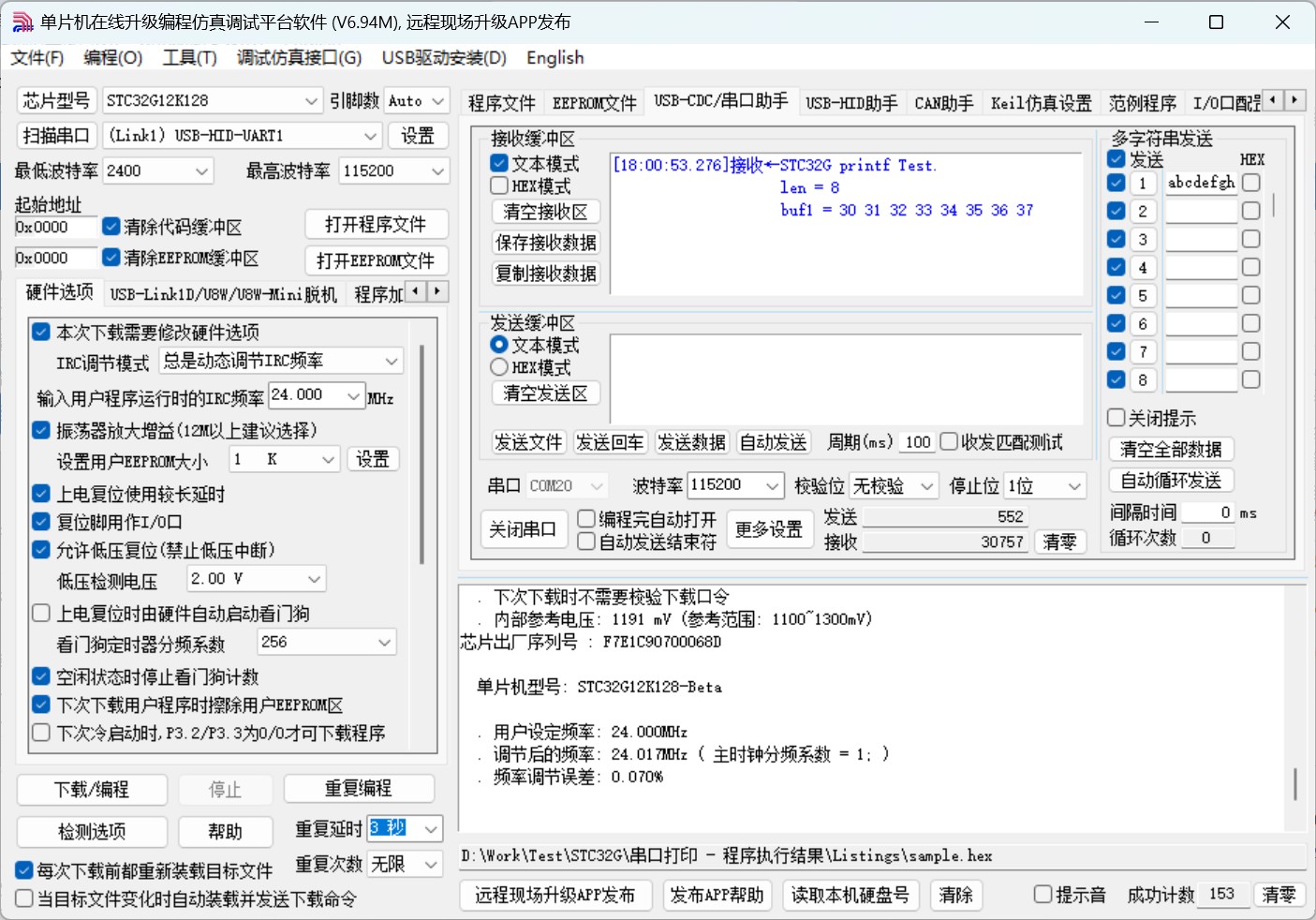
Task: Switch to the CAN助手 tab
Action: (x=944, y=103)
